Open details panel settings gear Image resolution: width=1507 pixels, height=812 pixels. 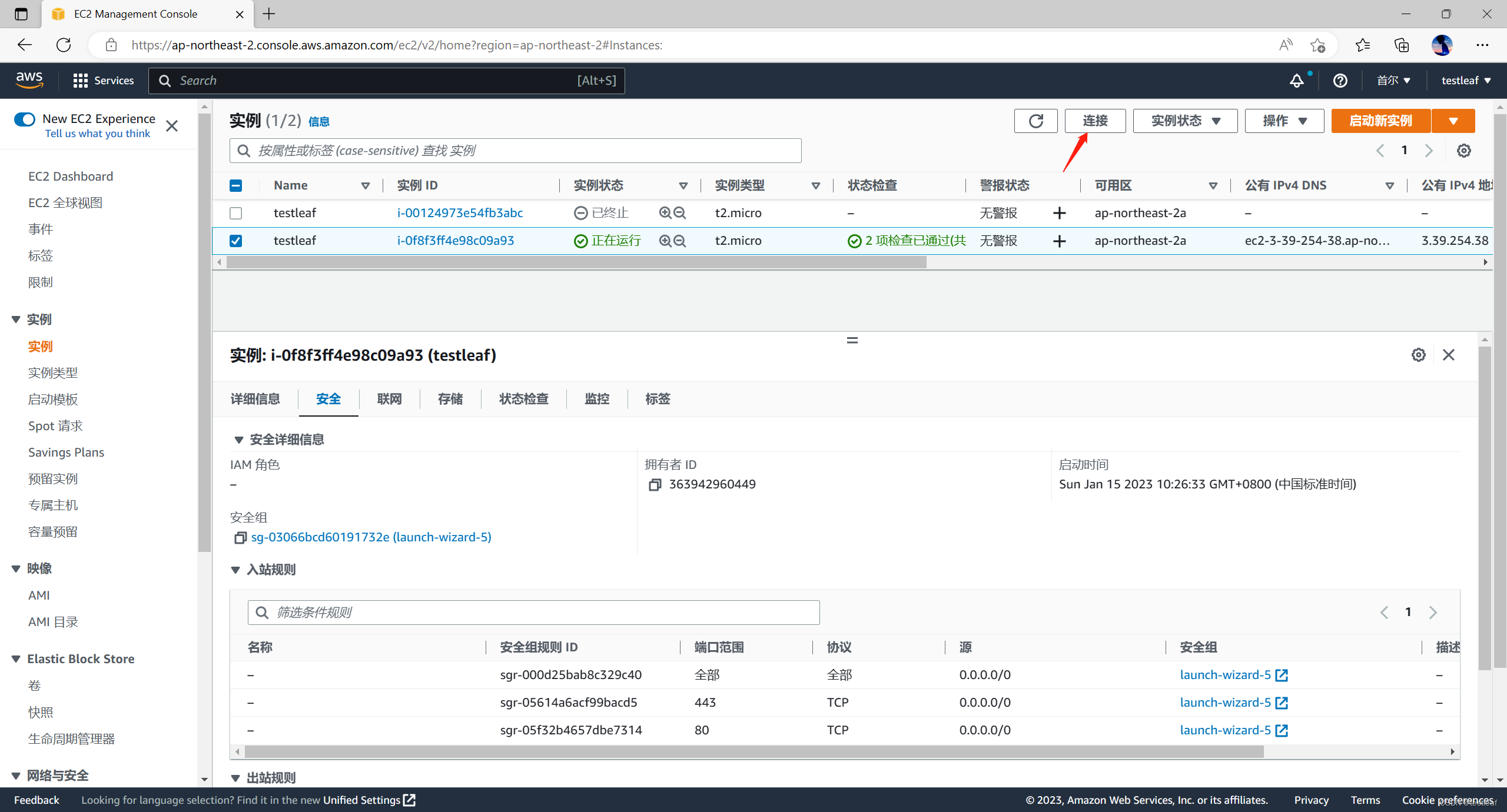pos(1419,355)
